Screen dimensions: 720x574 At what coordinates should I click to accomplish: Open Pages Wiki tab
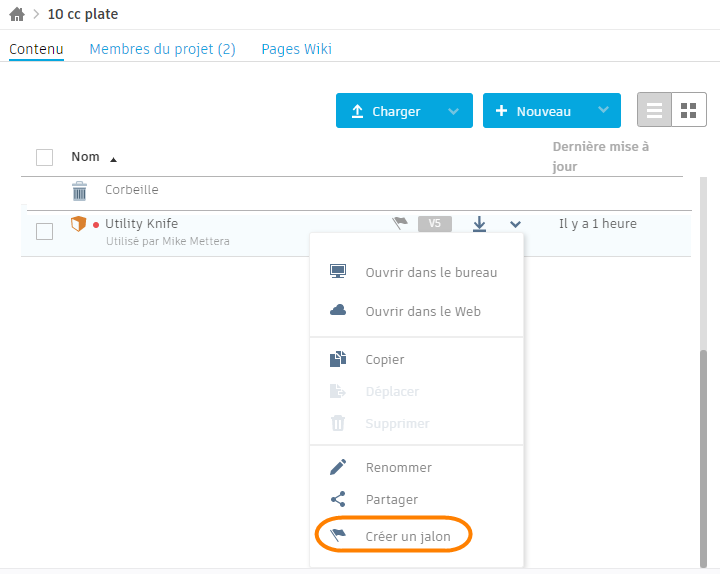pos(296,49)
